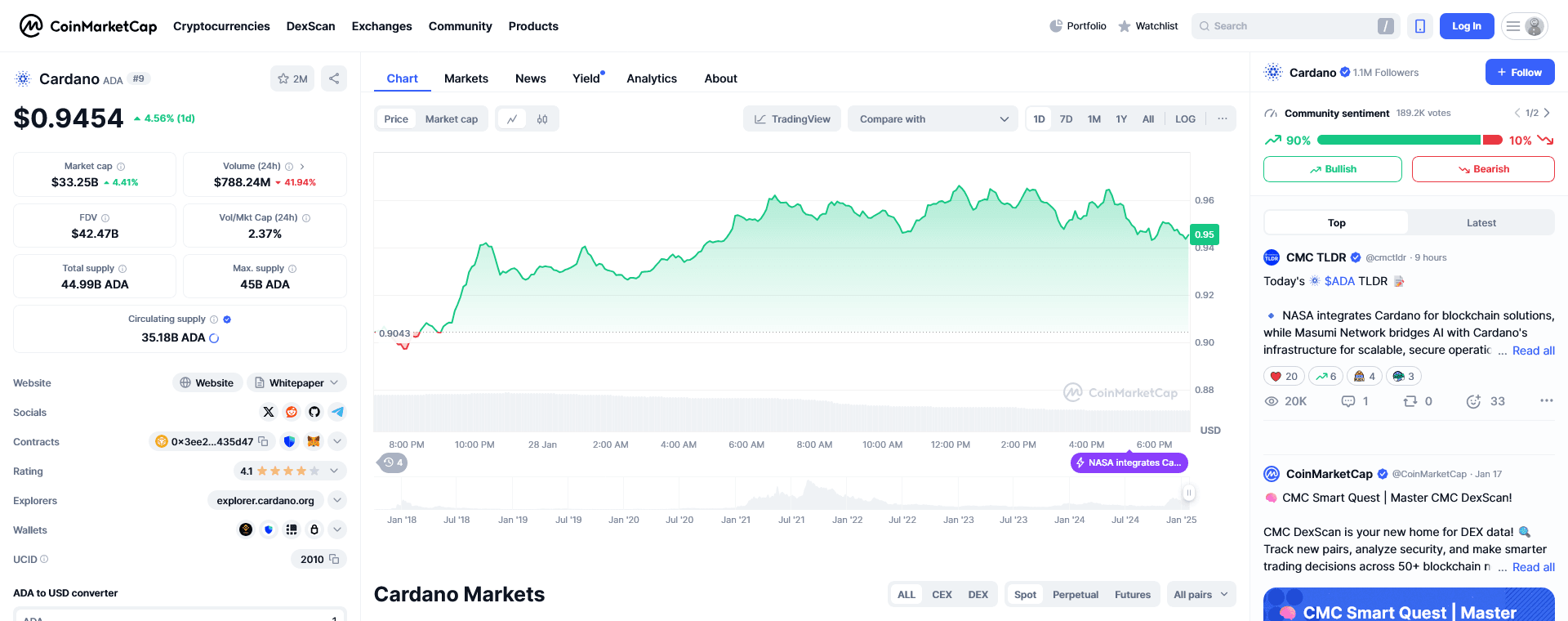Open more options on CMC TLDR post
Image resolution: width=1568 pixels, height=621 pixels.
click(x=1546, y=400)
